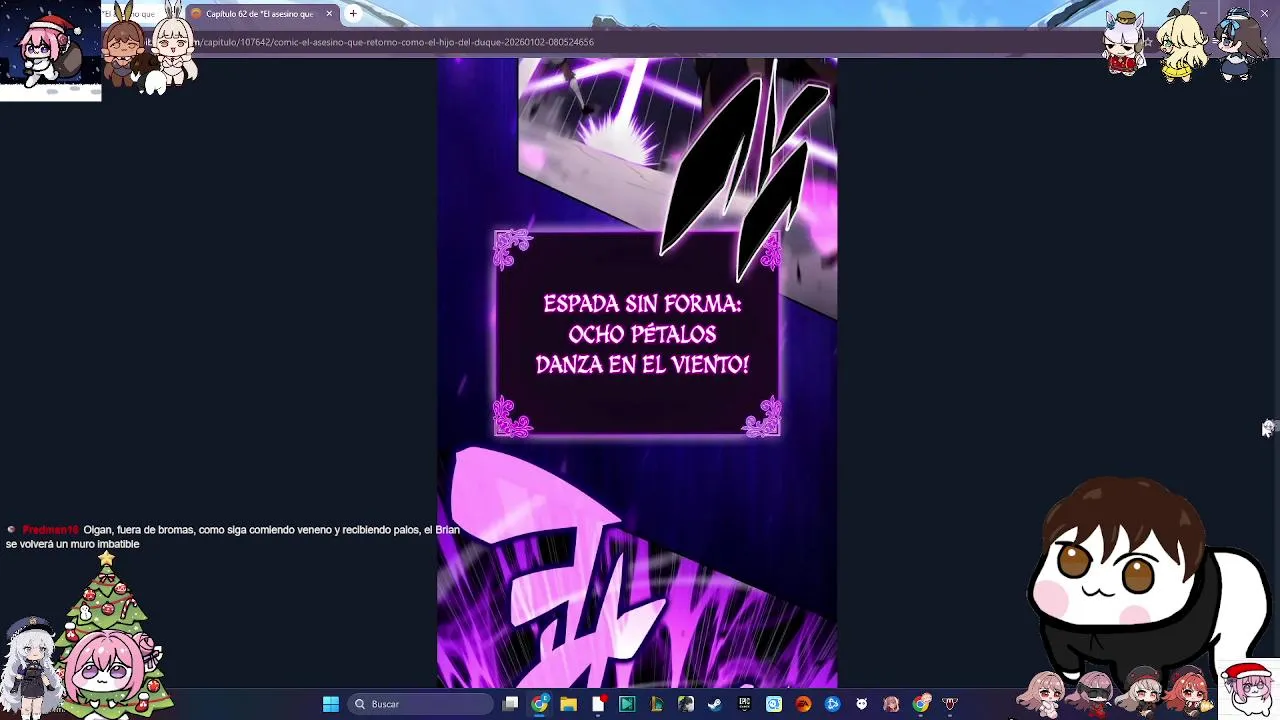Open Task View from the taskbar
The image size is (1280, 720).
[510, 704]
